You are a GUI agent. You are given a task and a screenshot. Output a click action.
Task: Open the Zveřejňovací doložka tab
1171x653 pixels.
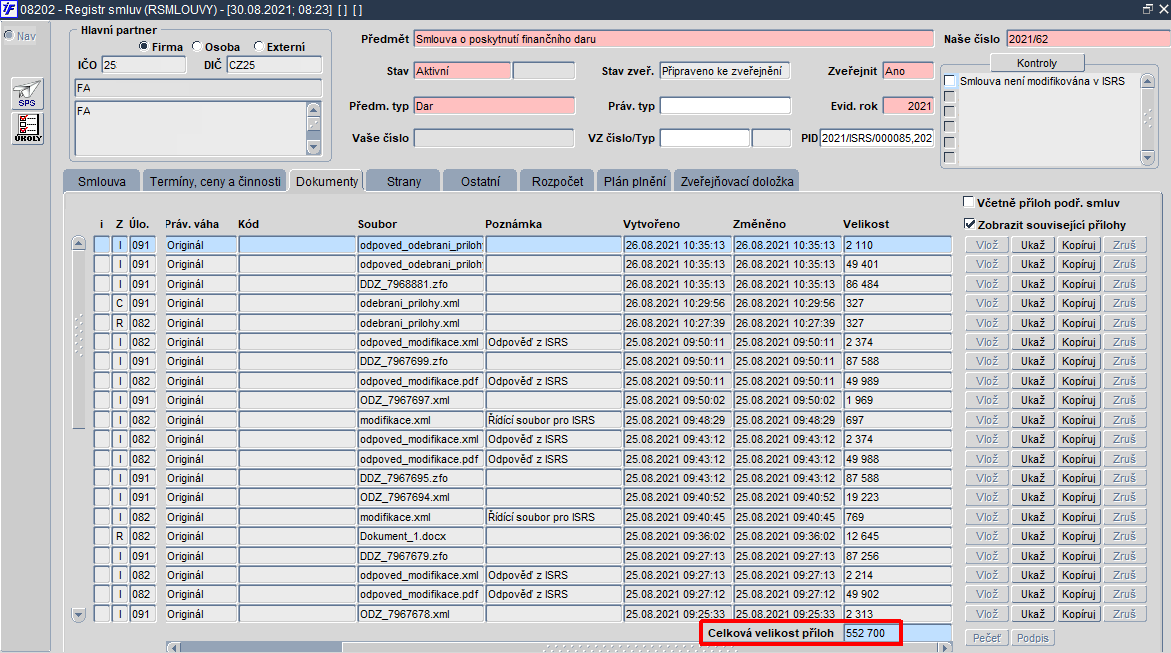click(737, 181)
